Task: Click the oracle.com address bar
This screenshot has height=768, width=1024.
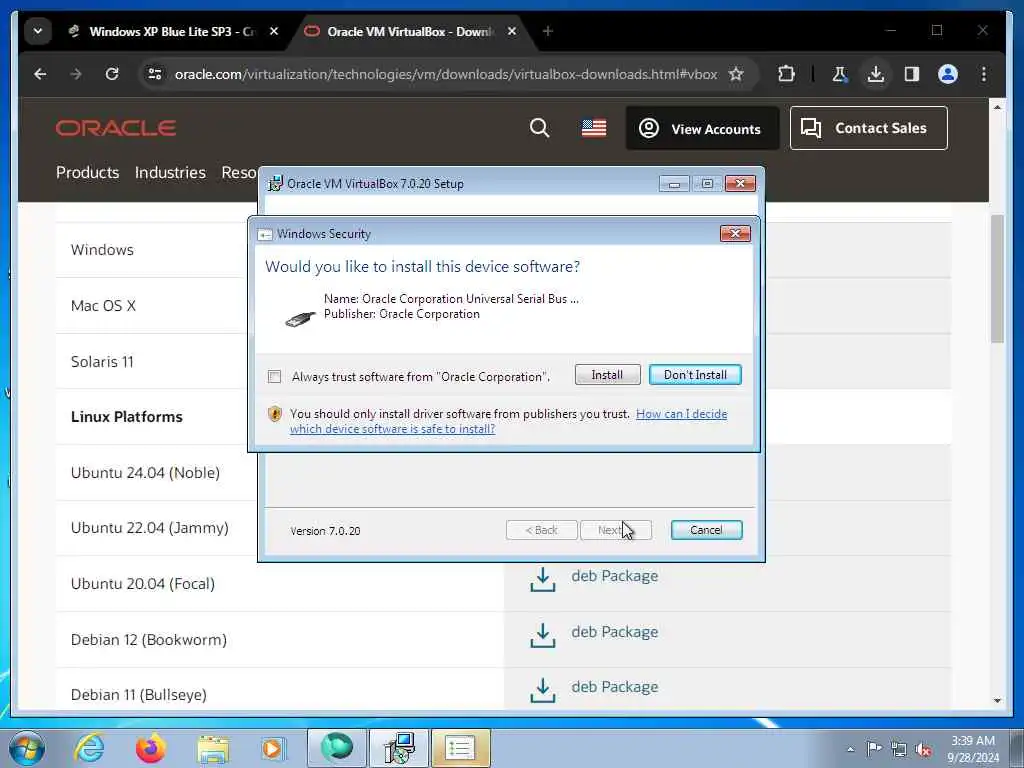Action: [445, 74]
